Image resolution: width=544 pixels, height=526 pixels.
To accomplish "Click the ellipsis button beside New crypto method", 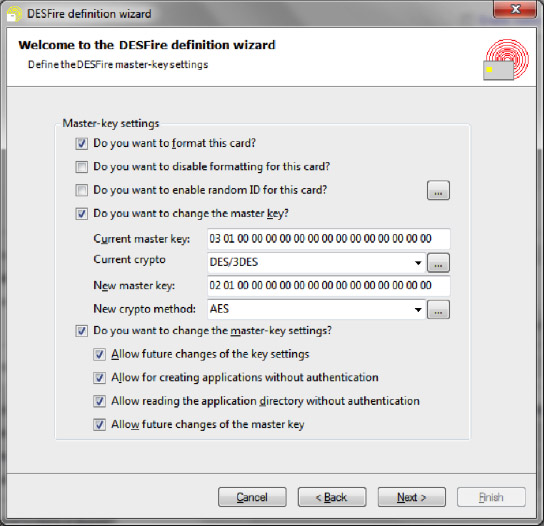I will click(x=438, y=309).
